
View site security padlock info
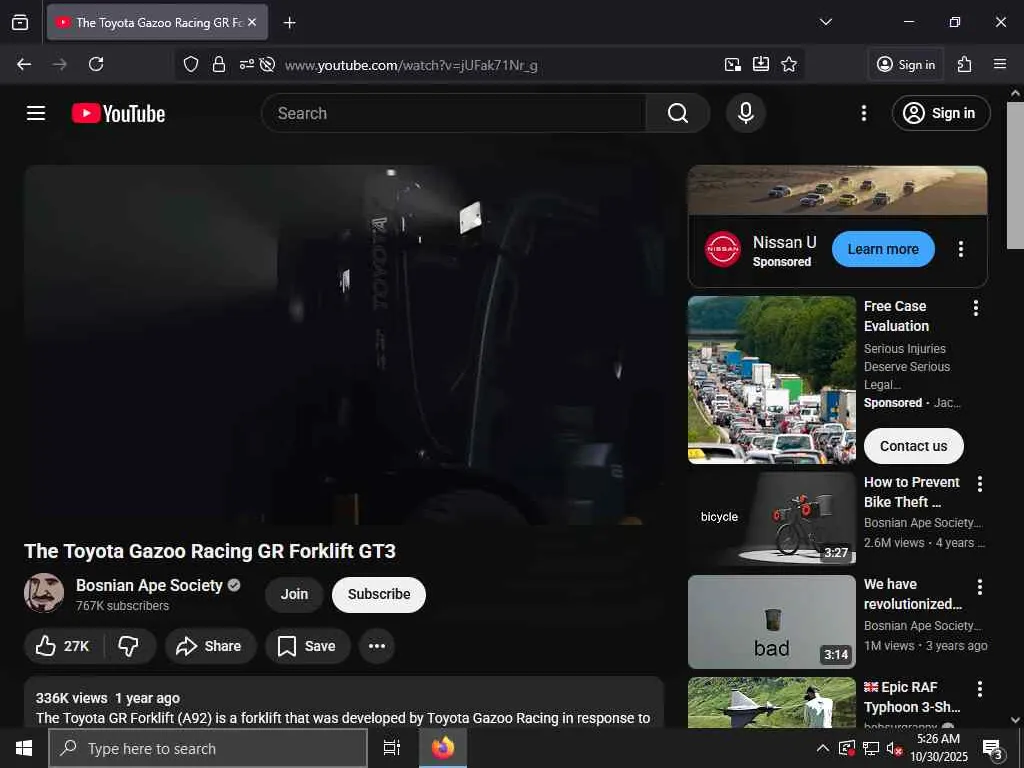[219, 64]
